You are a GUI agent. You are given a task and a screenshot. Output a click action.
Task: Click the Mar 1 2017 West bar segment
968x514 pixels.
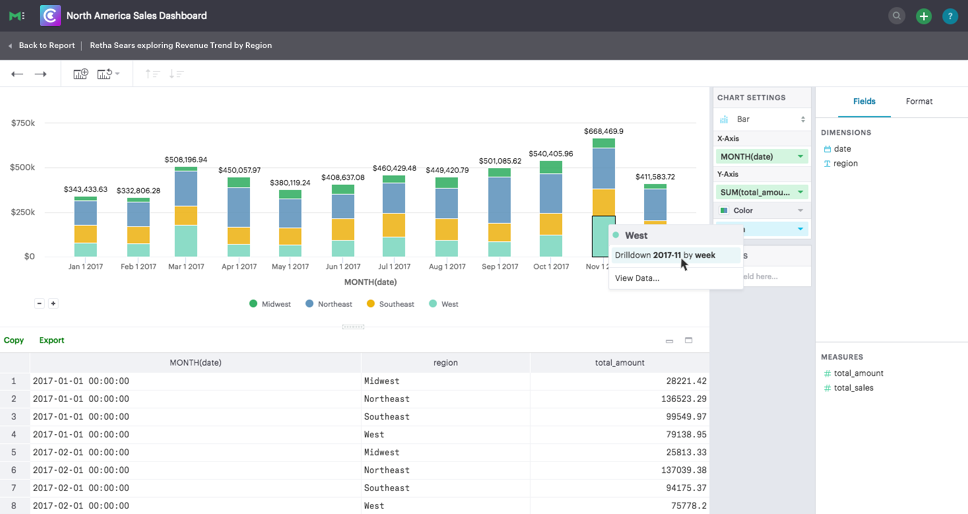coord(186,241)
